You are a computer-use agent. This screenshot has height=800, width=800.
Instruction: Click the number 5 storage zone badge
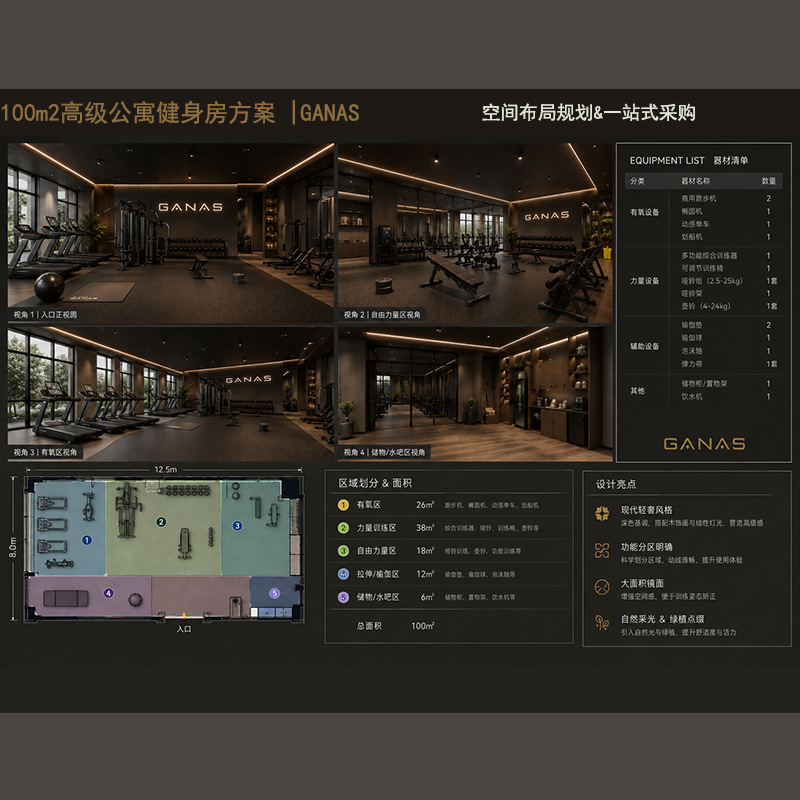(x=343, y=597)
